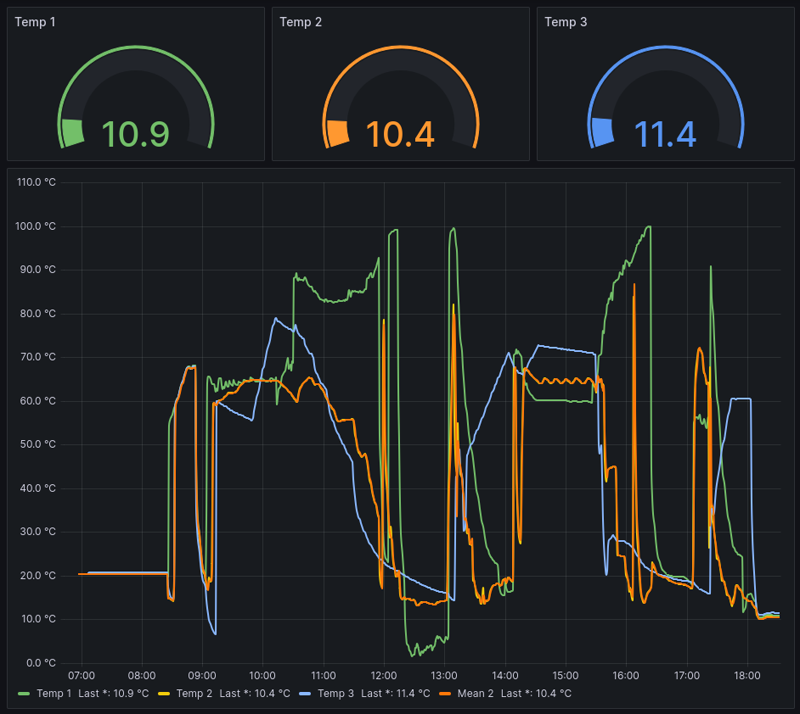
Task: Click the blue 11.4 gauge value
Action: pos(665,135)
